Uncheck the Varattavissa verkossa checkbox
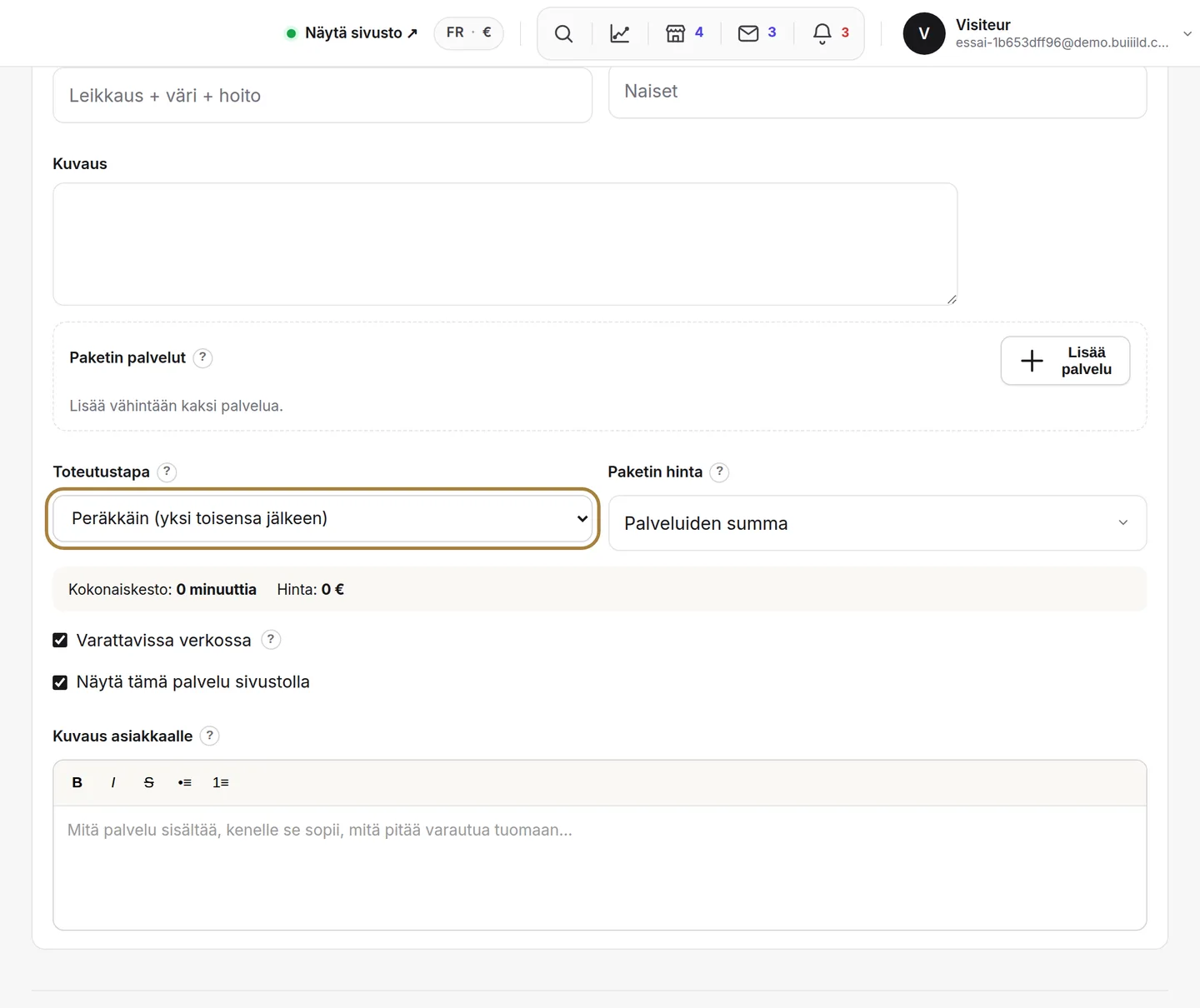Viewport: 1200px width, 1008px height. 60,640
